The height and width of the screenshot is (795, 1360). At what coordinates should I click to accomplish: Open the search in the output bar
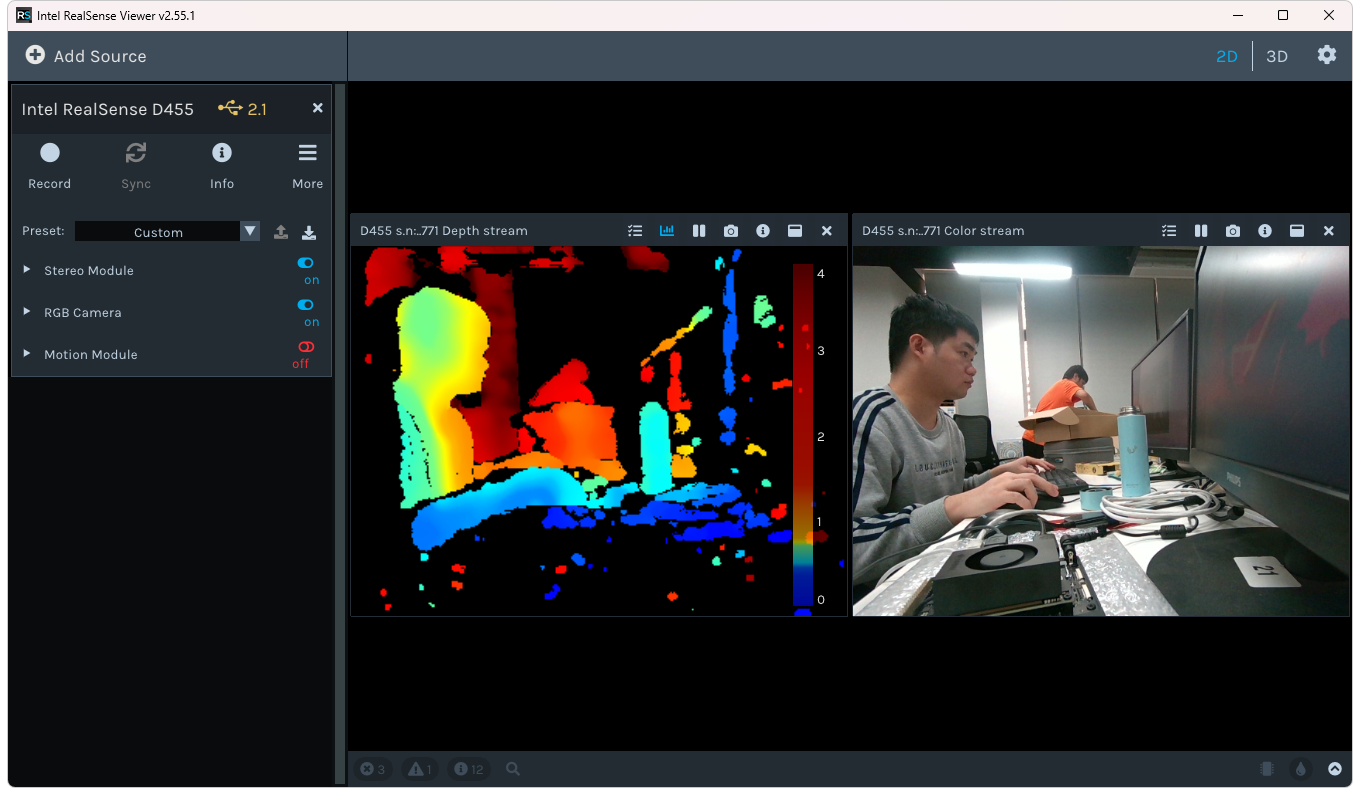click(x=512, y=769)
